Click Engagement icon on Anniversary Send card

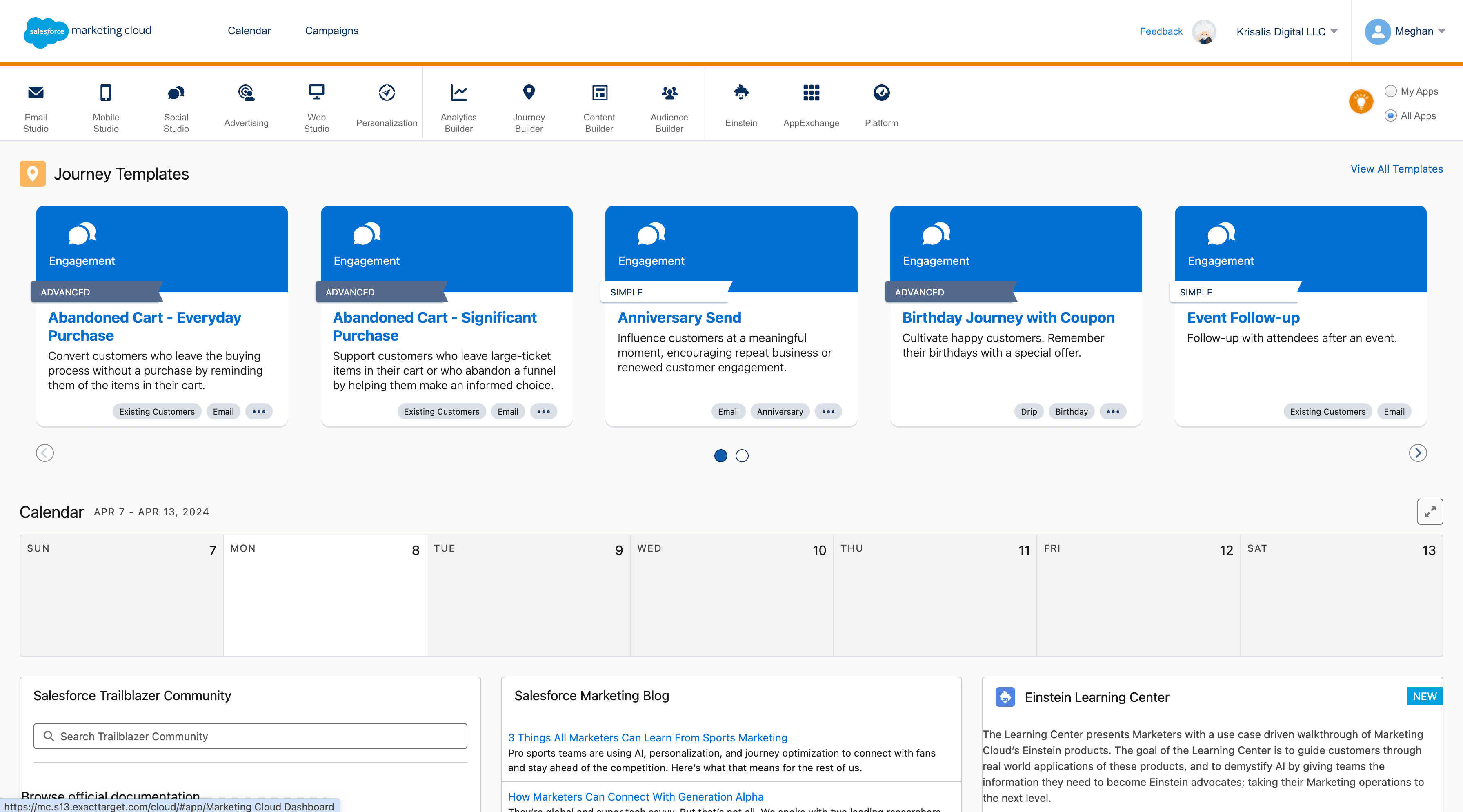point(651,233)
